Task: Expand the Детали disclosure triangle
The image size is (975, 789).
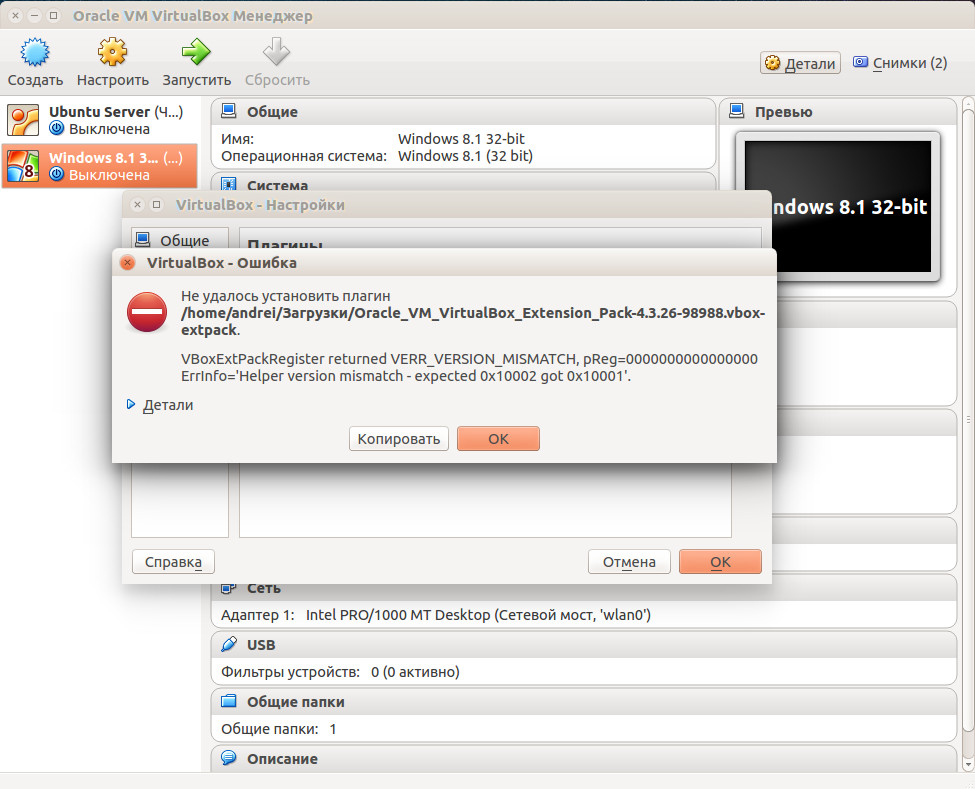Action: [x=130, y=405]
